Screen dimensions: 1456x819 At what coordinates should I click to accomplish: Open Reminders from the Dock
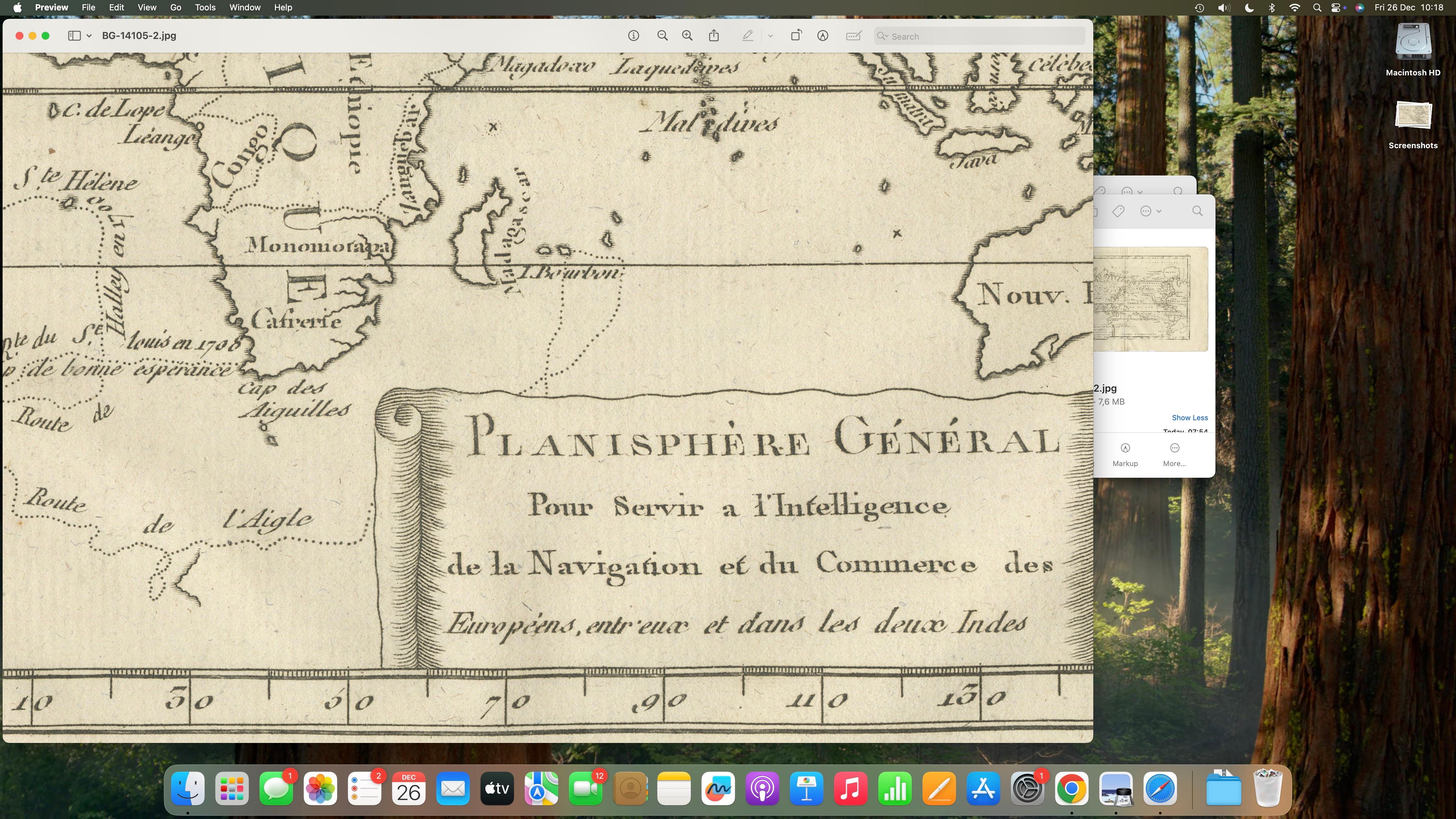(364, 788)
